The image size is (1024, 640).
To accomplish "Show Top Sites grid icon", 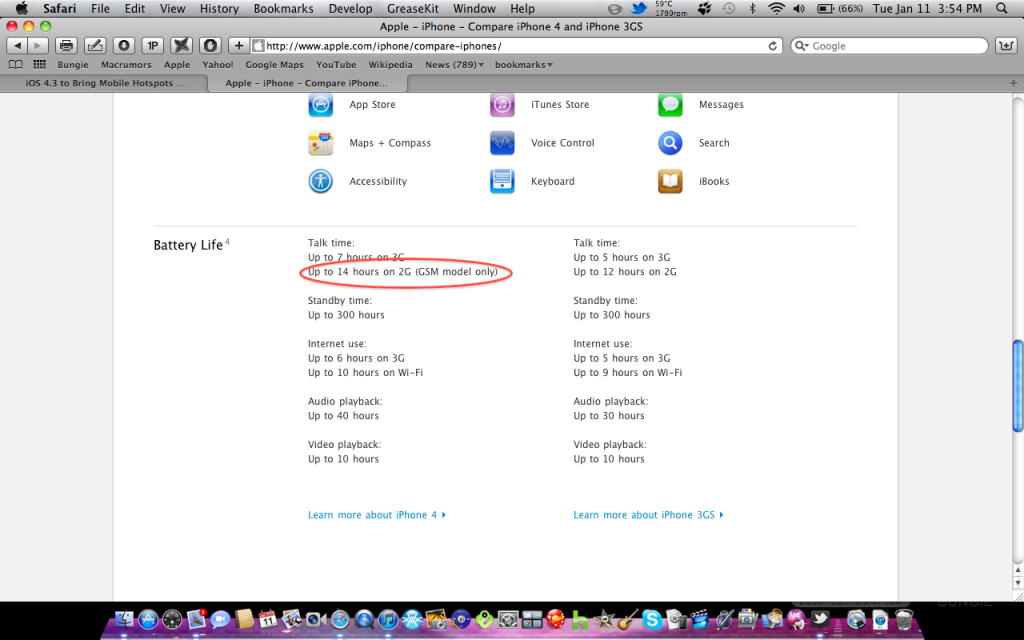I will pyautogui.click(x=40, y=65).
